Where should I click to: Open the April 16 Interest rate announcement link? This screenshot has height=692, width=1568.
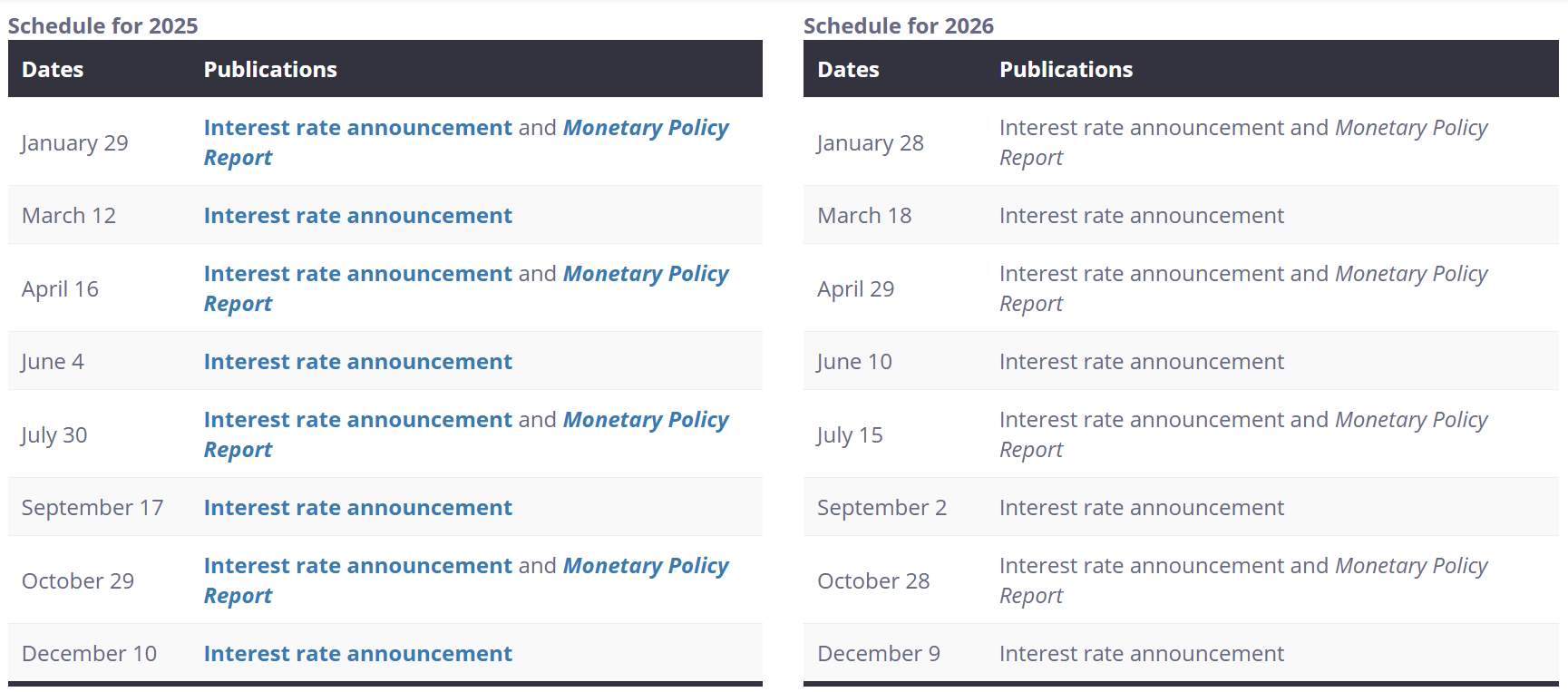[x=357, y=274]
